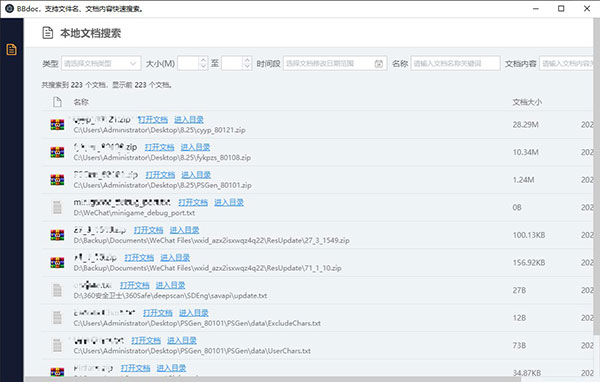Click 进入目录 for update.txt
The height and width of the screenshot is (382, 600).
pos(171,285)
